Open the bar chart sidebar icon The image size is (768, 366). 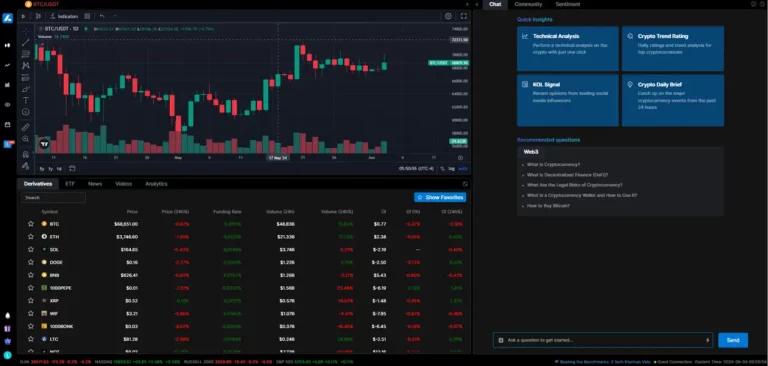point(7,84)
